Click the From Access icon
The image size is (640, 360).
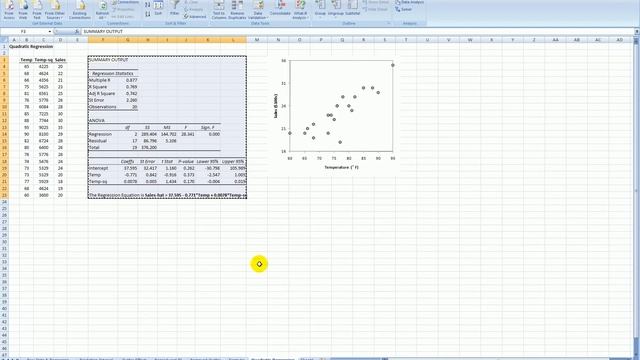click(x=9, y=10)
